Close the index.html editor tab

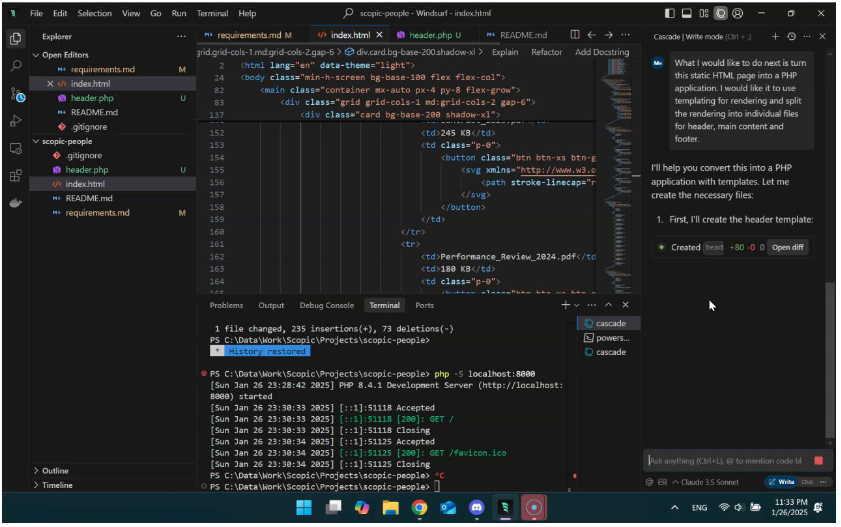pyautogui.click(x=380, y=35)
